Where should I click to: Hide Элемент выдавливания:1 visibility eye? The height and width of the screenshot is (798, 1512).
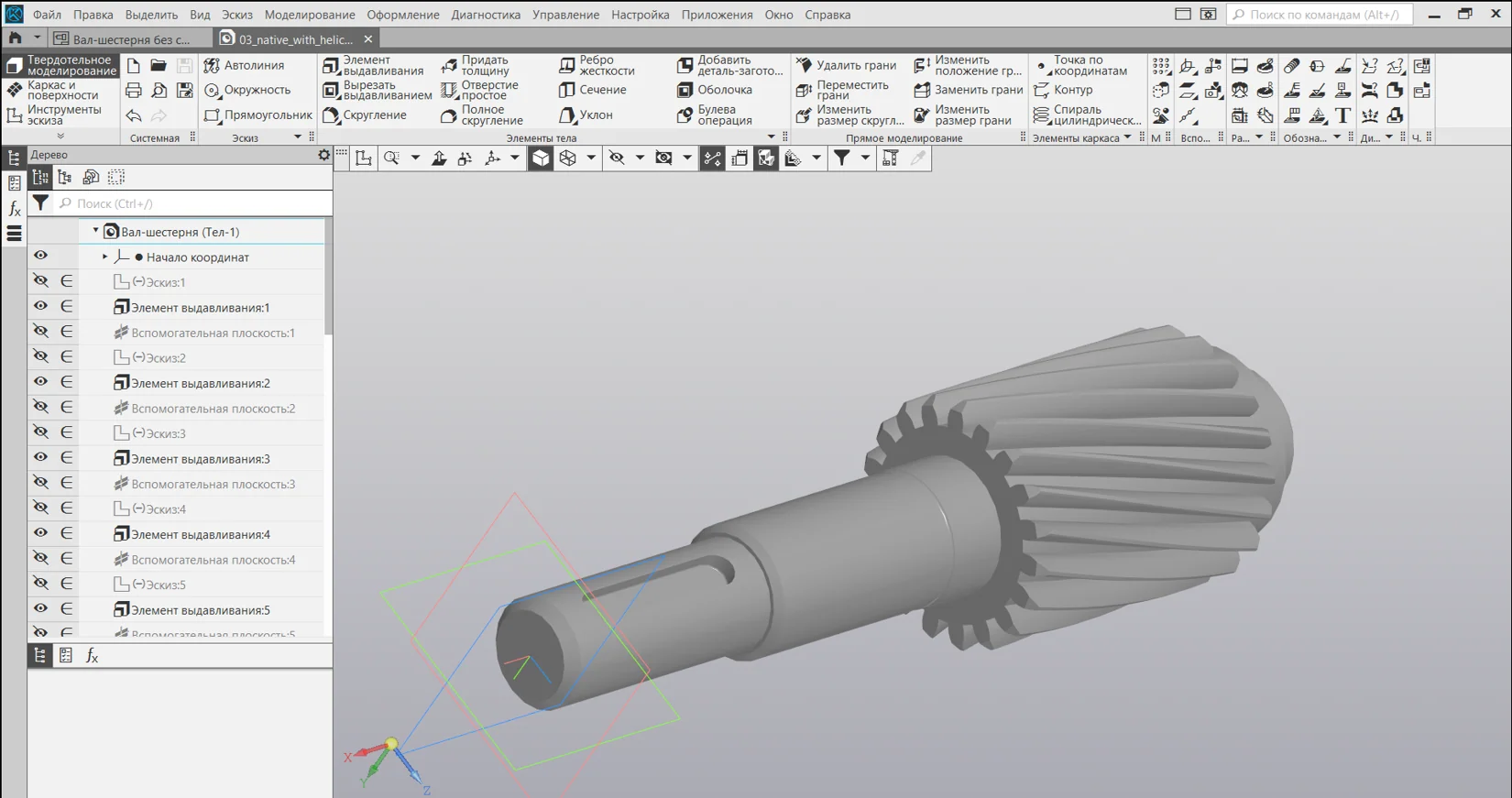click(40, 306)
